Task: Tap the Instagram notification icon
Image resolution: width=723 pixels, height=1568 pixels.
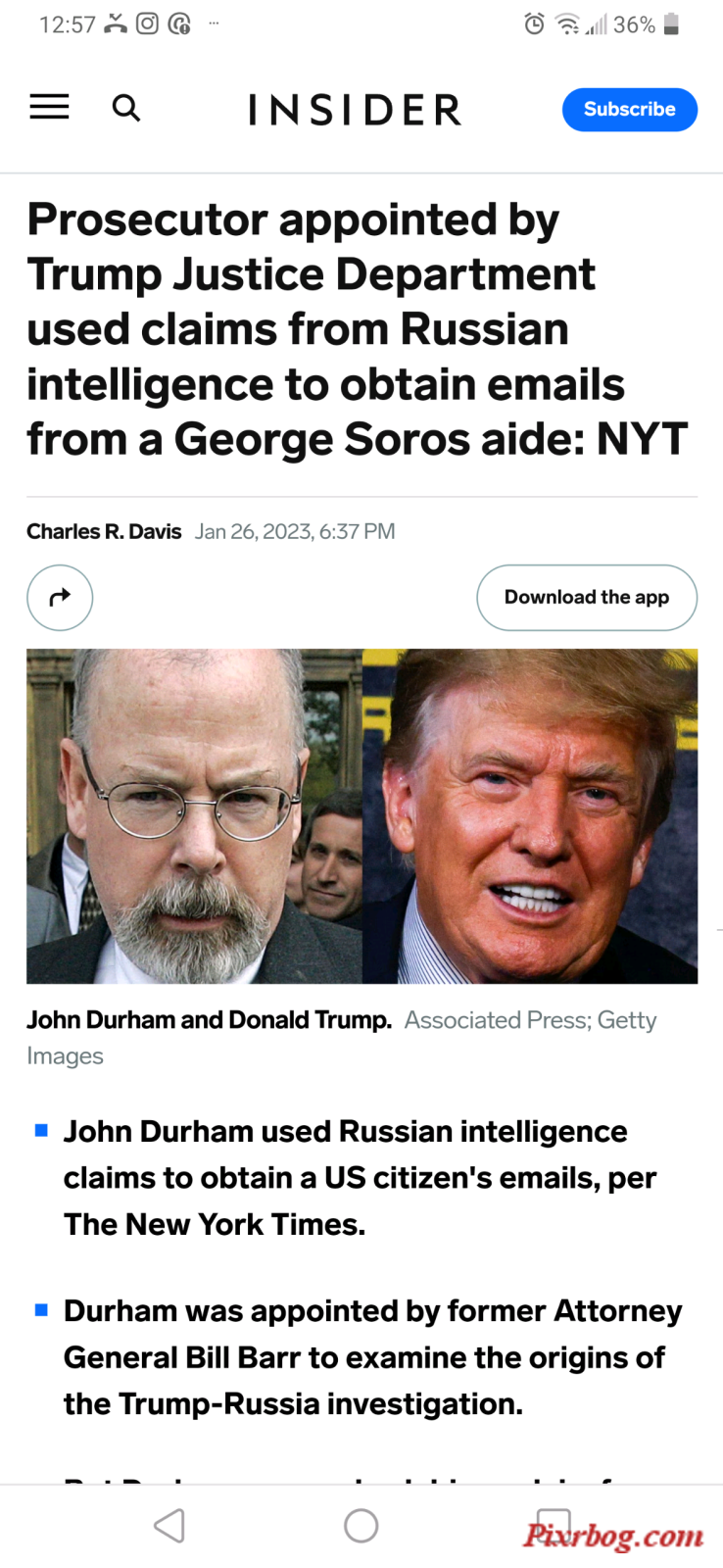Action: [x=147, y=24]
